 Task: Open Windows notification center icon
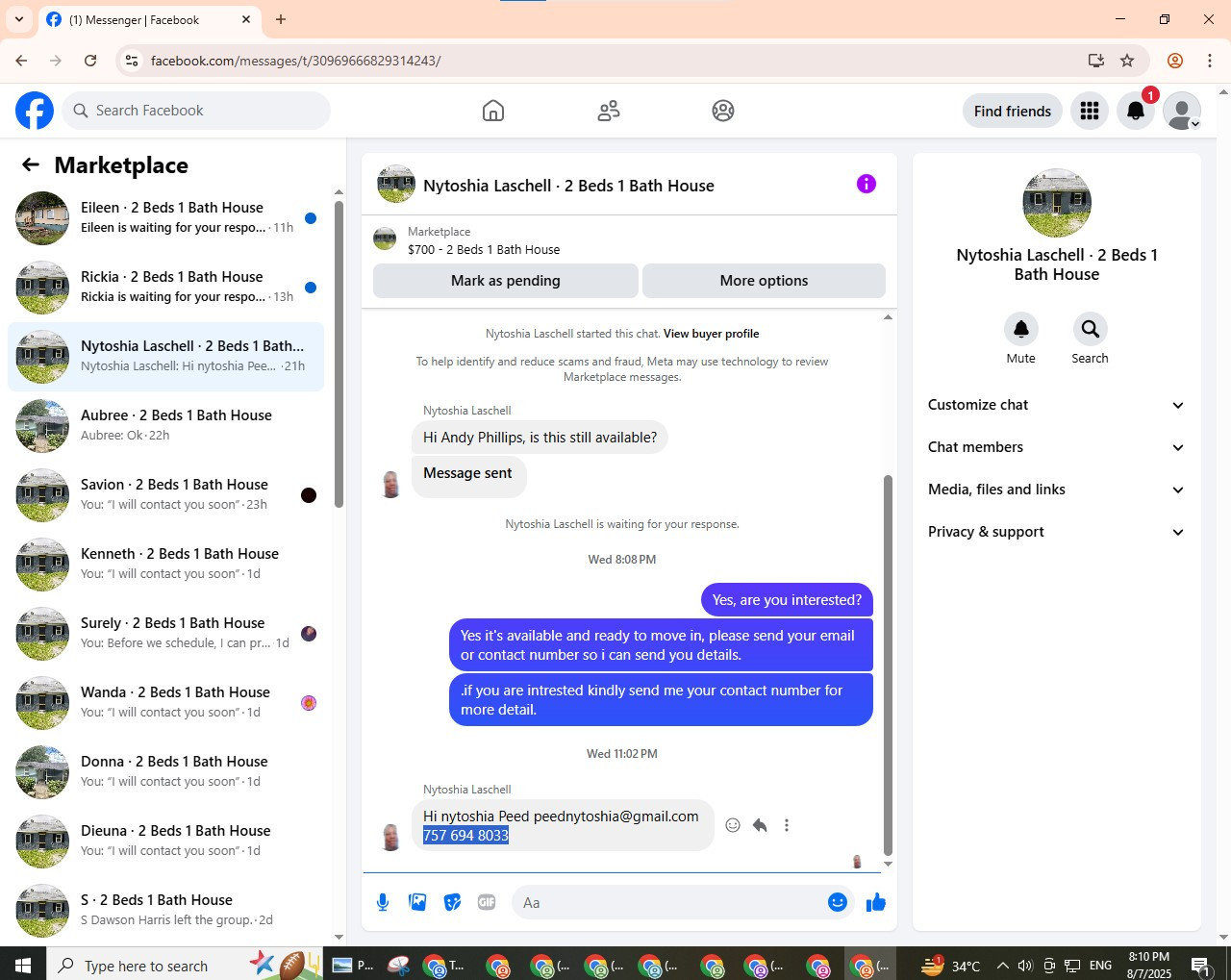click(1200, 966)
